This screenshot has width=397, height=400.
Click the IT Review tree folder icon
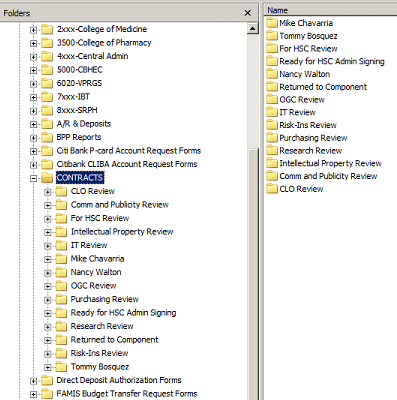coord(61,246)
